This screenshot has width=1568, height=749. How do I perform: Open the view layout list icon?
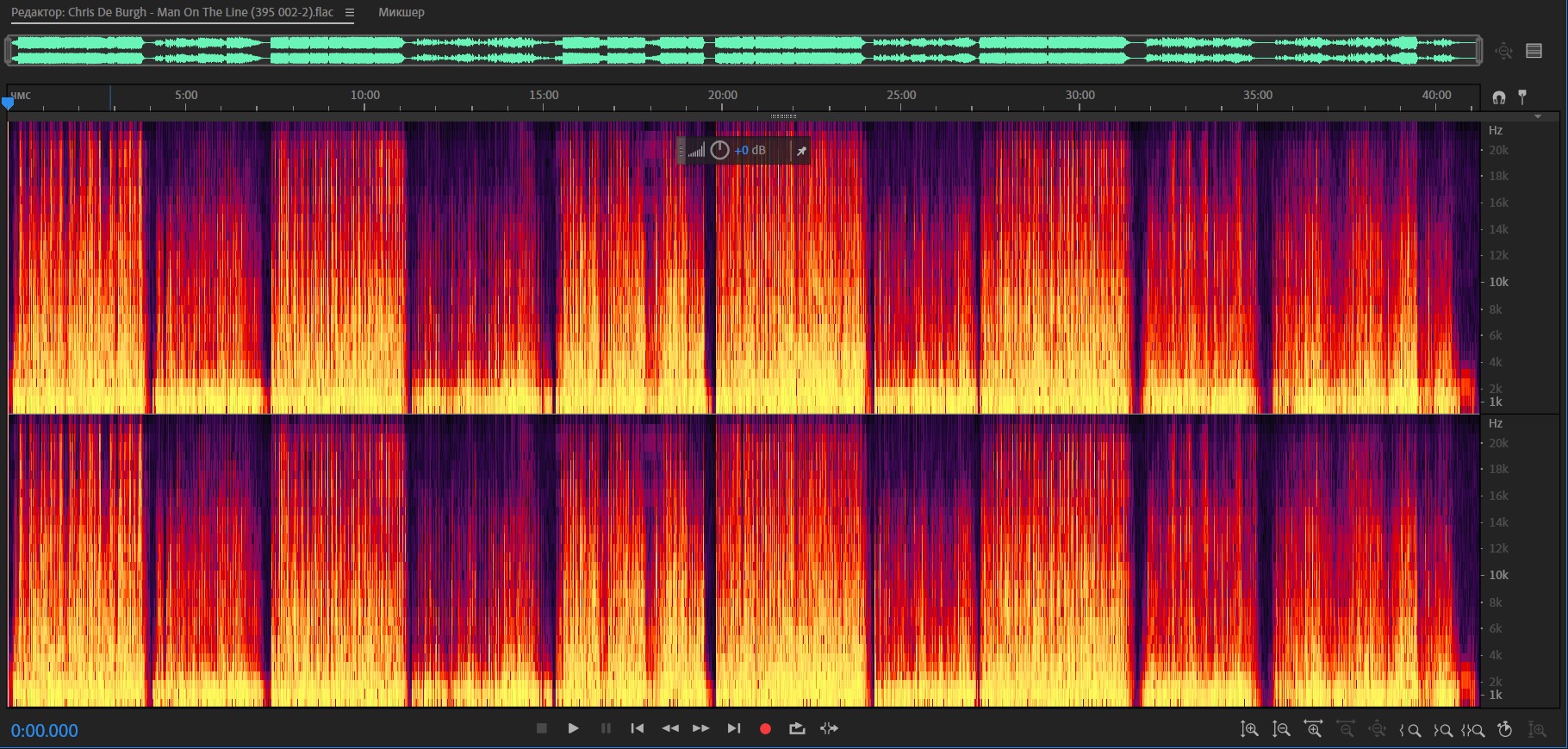click(x=1534, y=51)
